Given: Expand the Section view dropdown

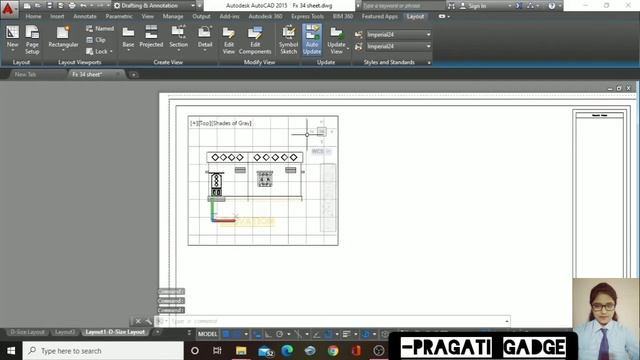Looking at the screenshot, I should (179, 50).
